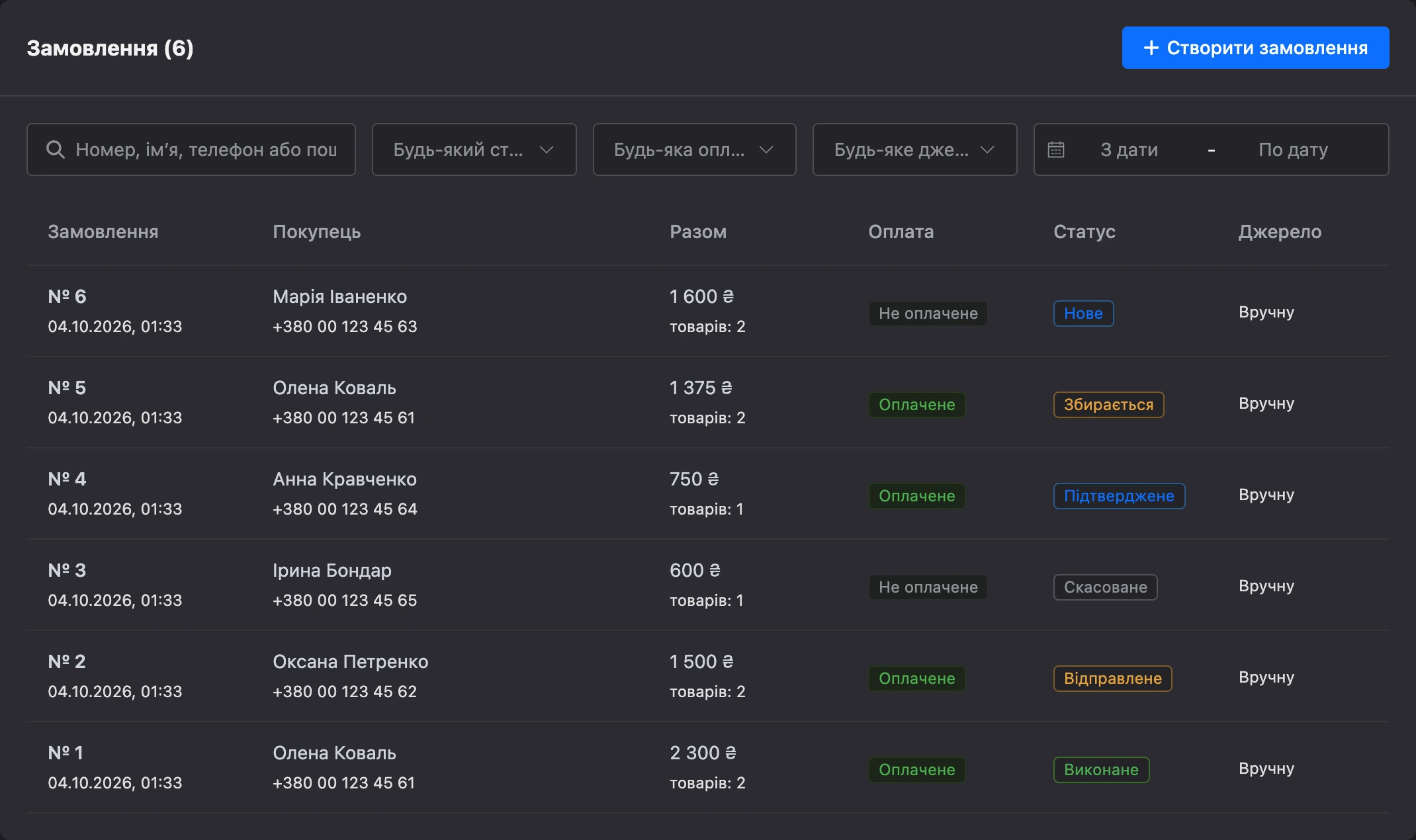
Task: Click the Скасоване status badge
Action: [1105, 587]
